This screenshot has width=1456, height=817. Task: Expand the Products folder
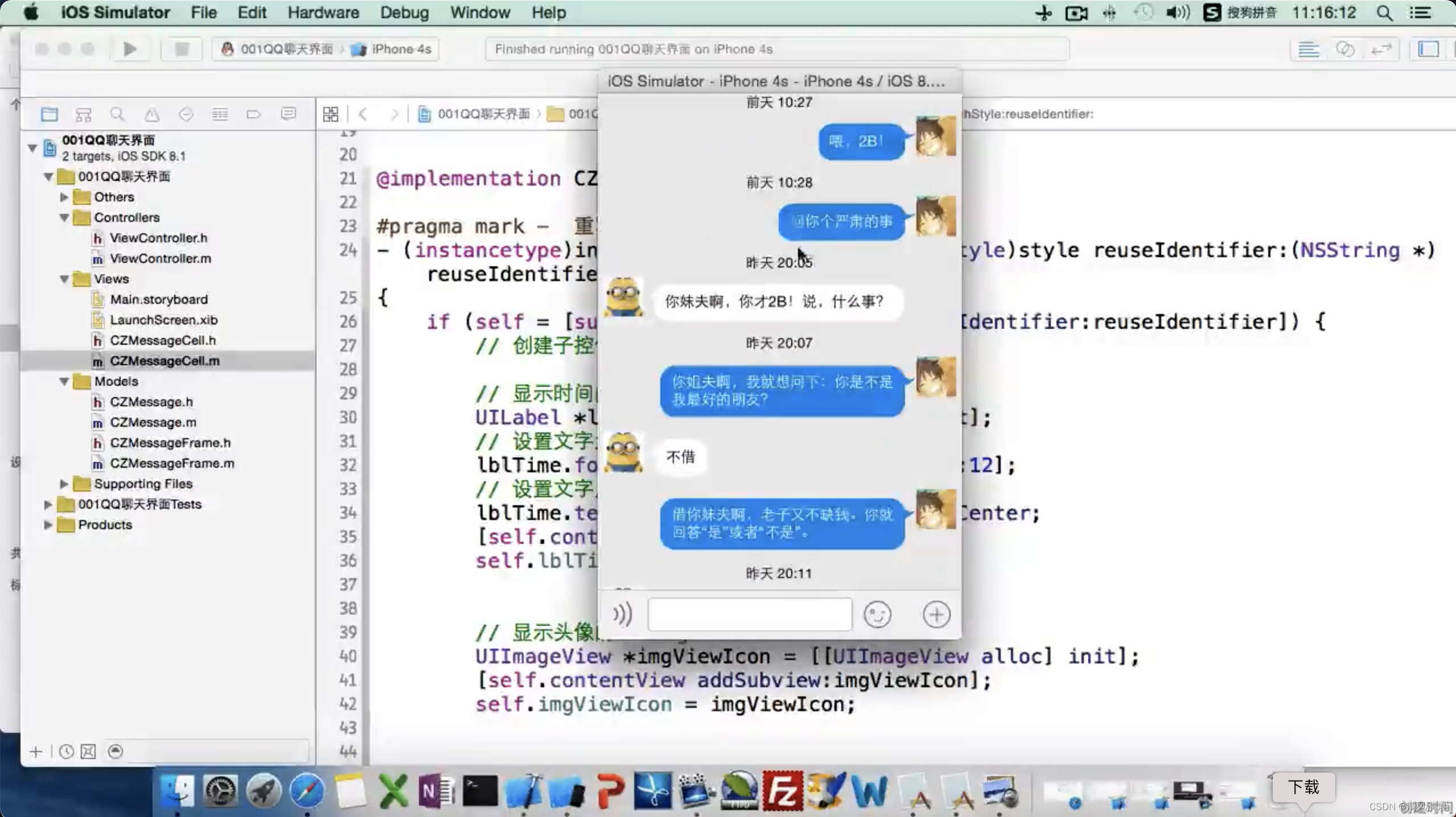tap(48, 525)
